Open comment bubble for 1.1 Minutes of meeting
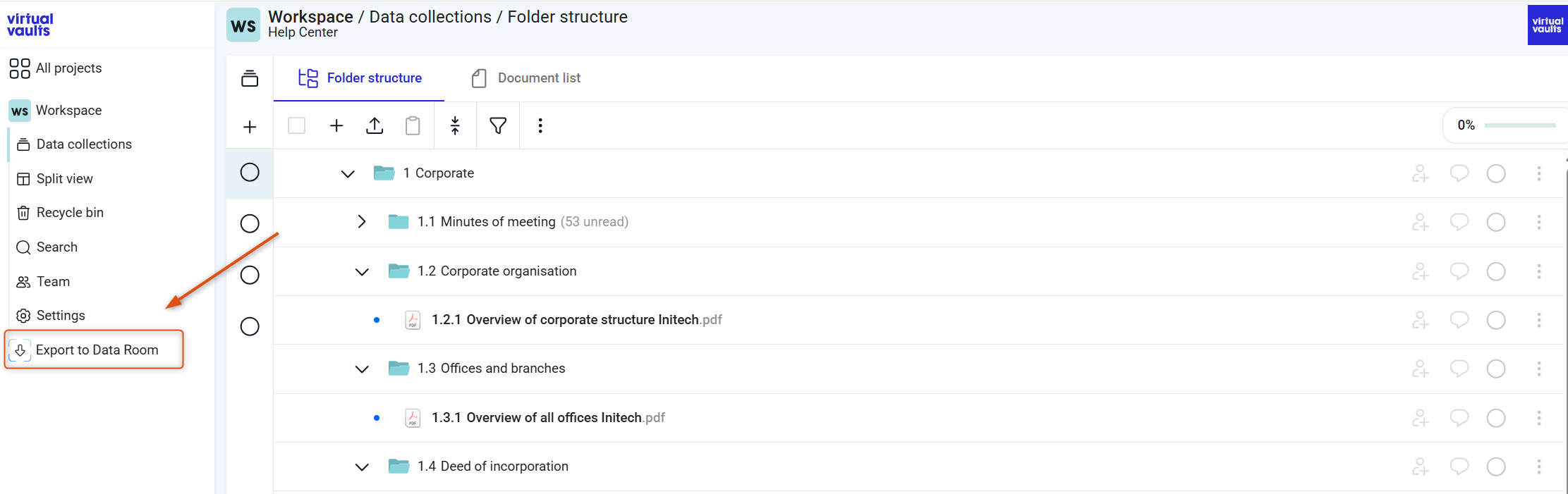The width and height of the screenshot is (1568, 494). 1459,222
